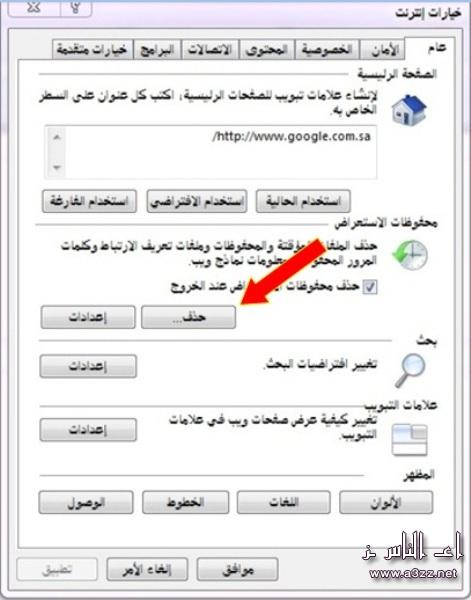Click the tabs window layout icon
The height and width of the screenshot is (600, 471).
click(410, 440)
